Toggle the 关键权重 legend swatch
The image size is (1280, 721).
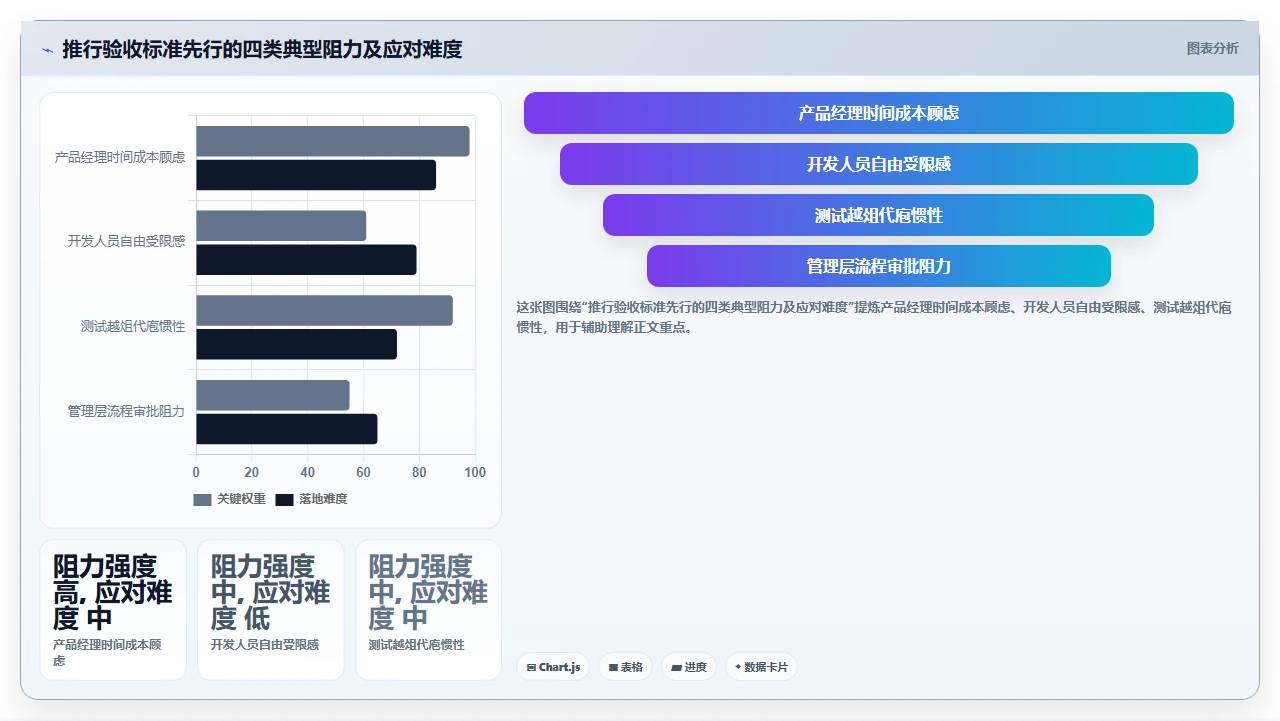pyautogui.click(x=203, y=499)
